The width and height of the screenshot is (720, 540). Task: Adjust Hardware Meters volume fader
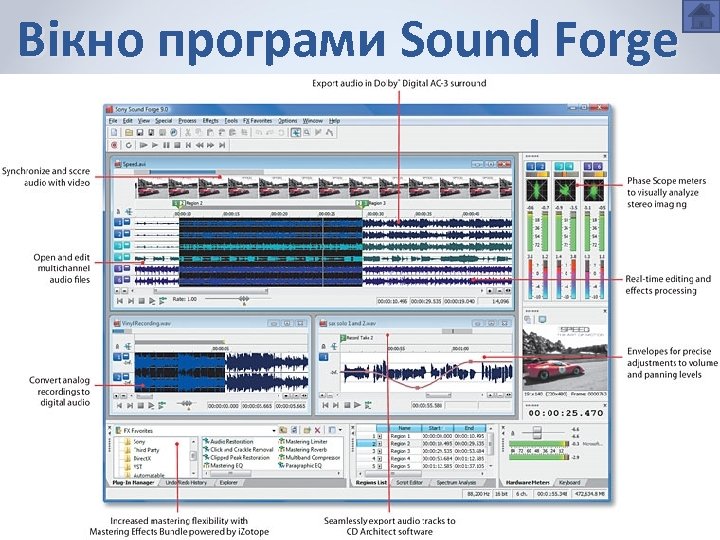click(535, 433)
